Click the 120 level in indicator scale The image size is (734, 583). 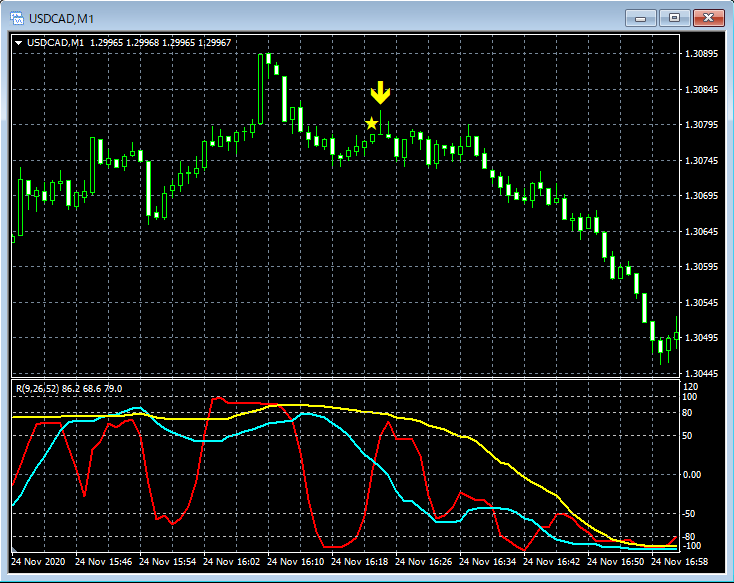point(690,386)
